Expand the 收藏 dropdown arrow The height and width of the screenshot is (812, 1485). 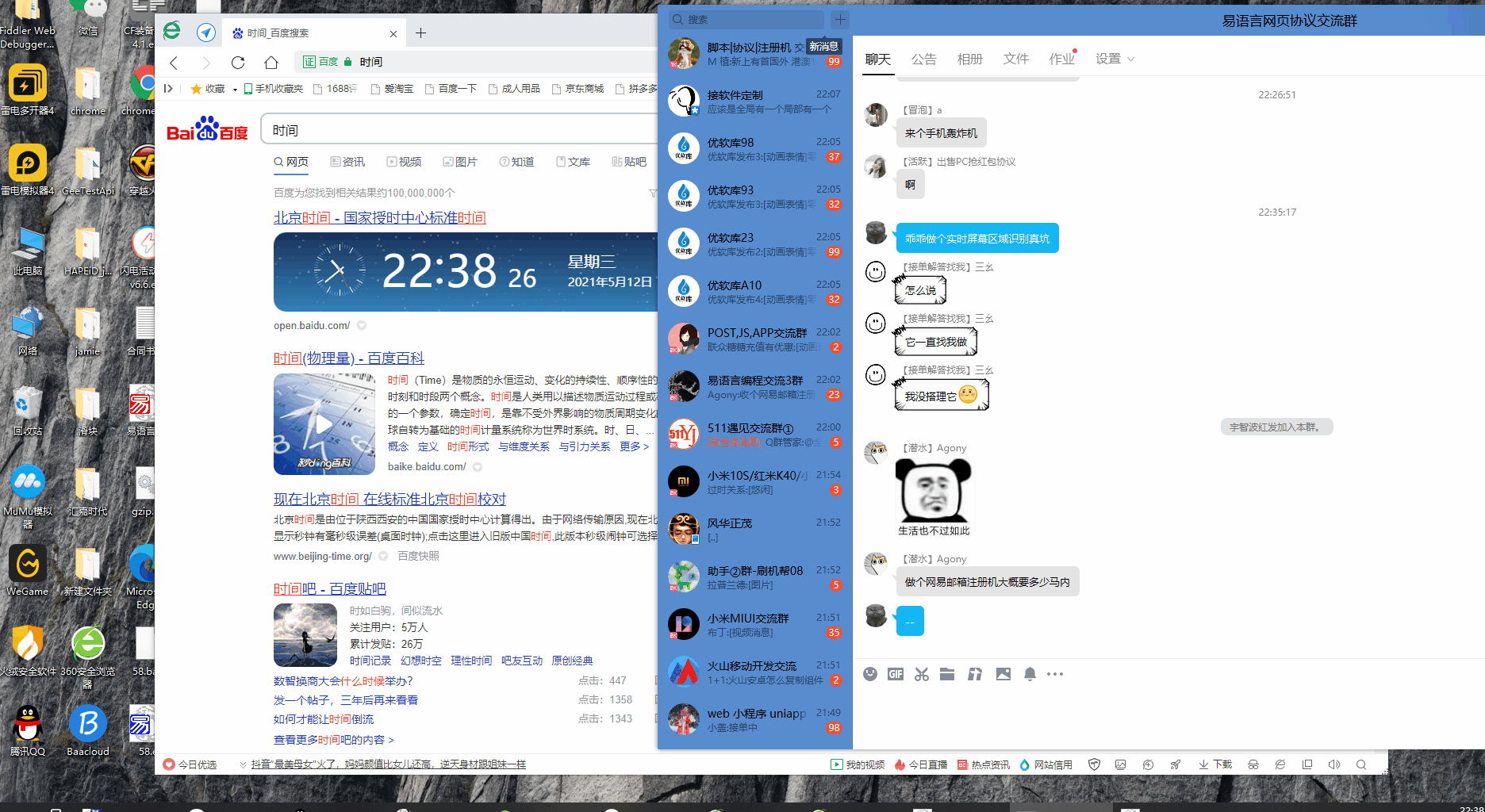[x=235, y=90]
